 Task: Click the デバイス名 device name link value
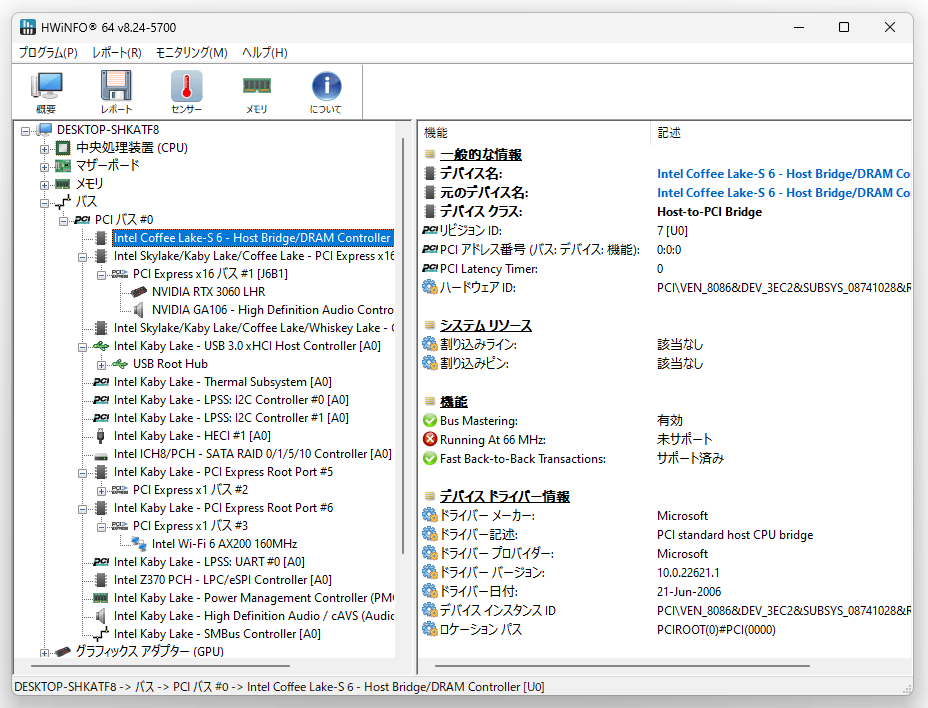(x=784, y=173)
